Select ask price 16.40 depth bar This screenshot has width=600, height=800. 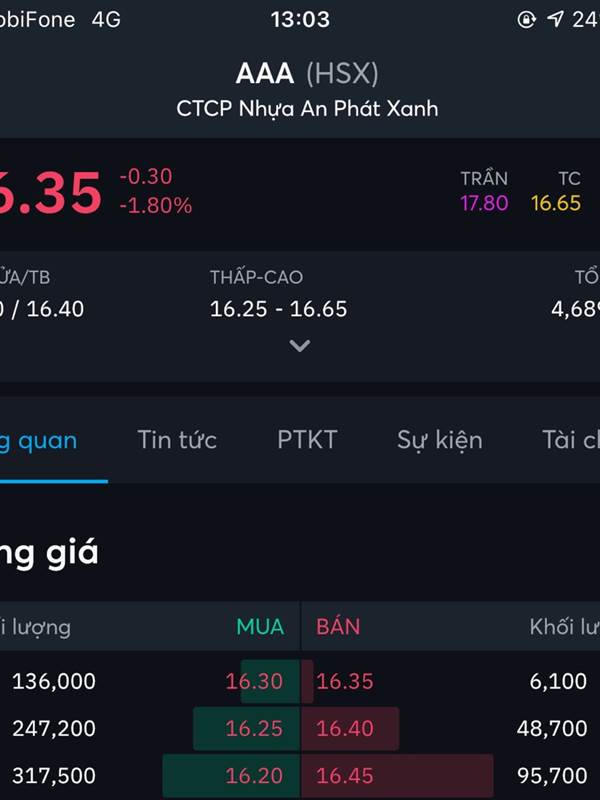point(350,729)
